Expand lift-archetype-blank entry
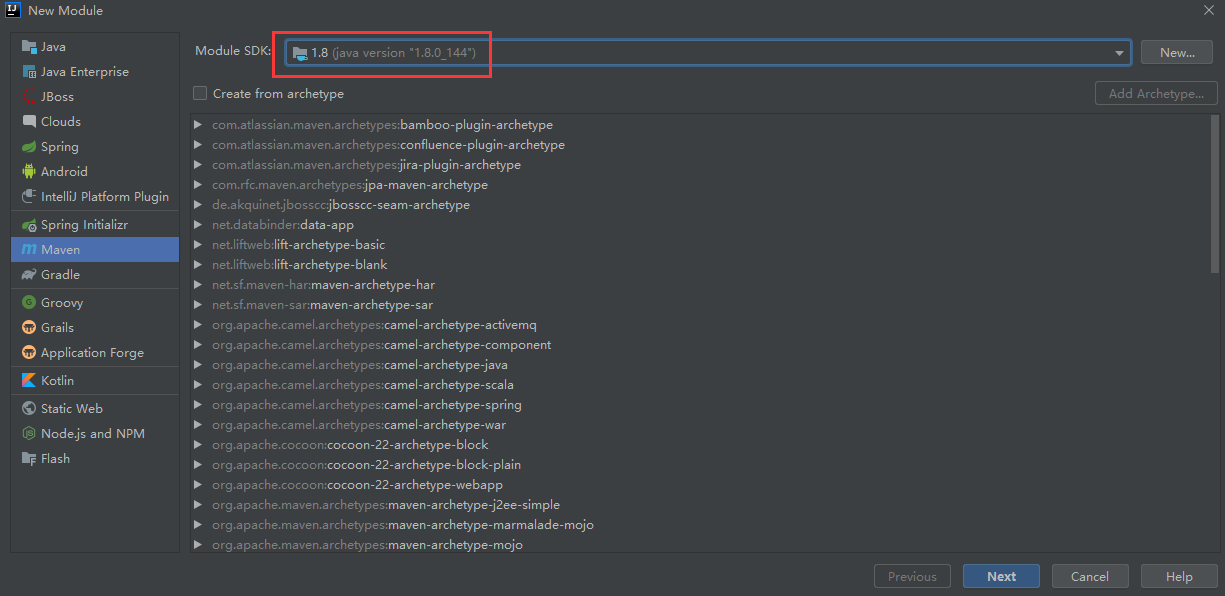The height and width of the screenshot is (596, 1225). pyautogui.click(x=197, y=265)
